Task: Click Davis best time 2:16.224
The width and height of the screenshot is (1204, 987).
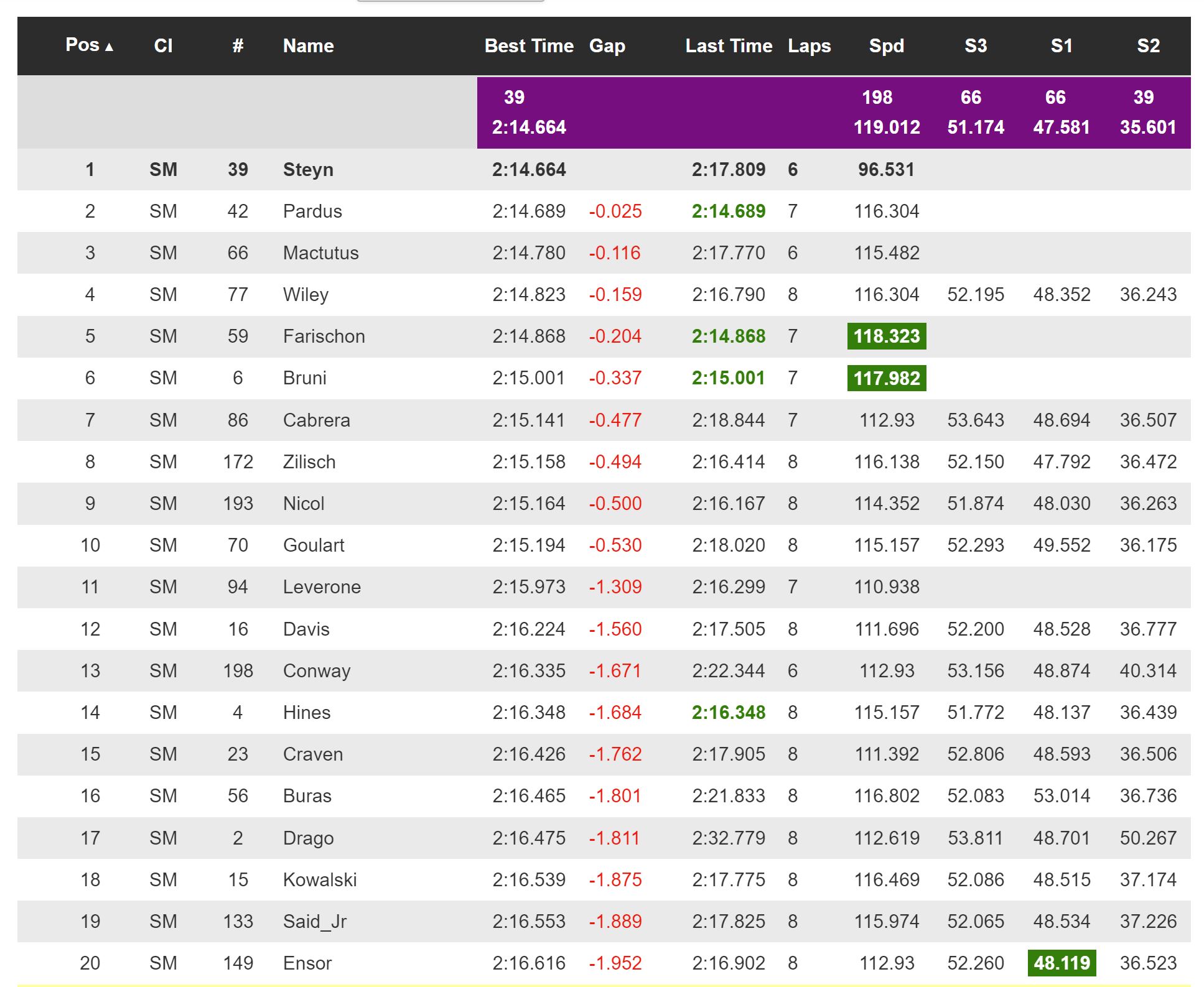Action: click(529, 629)
